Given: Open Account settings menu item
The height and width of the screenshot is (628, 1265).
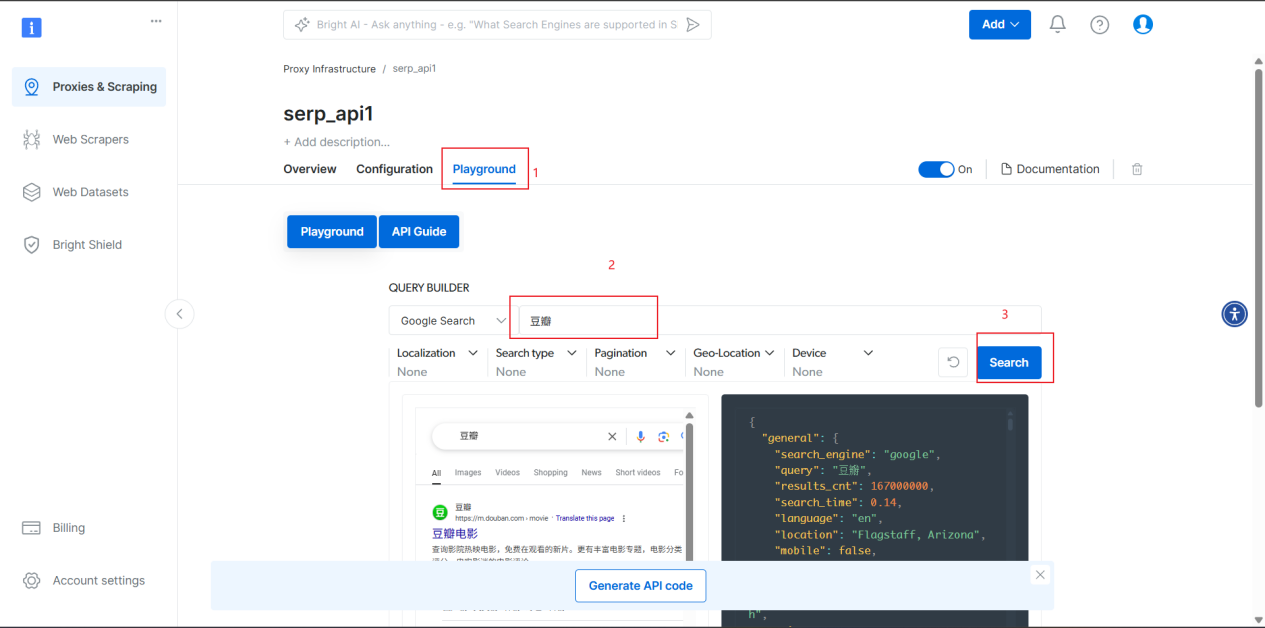Looking at the screenshot, I should pyautogui.click(x=89, y=580).
